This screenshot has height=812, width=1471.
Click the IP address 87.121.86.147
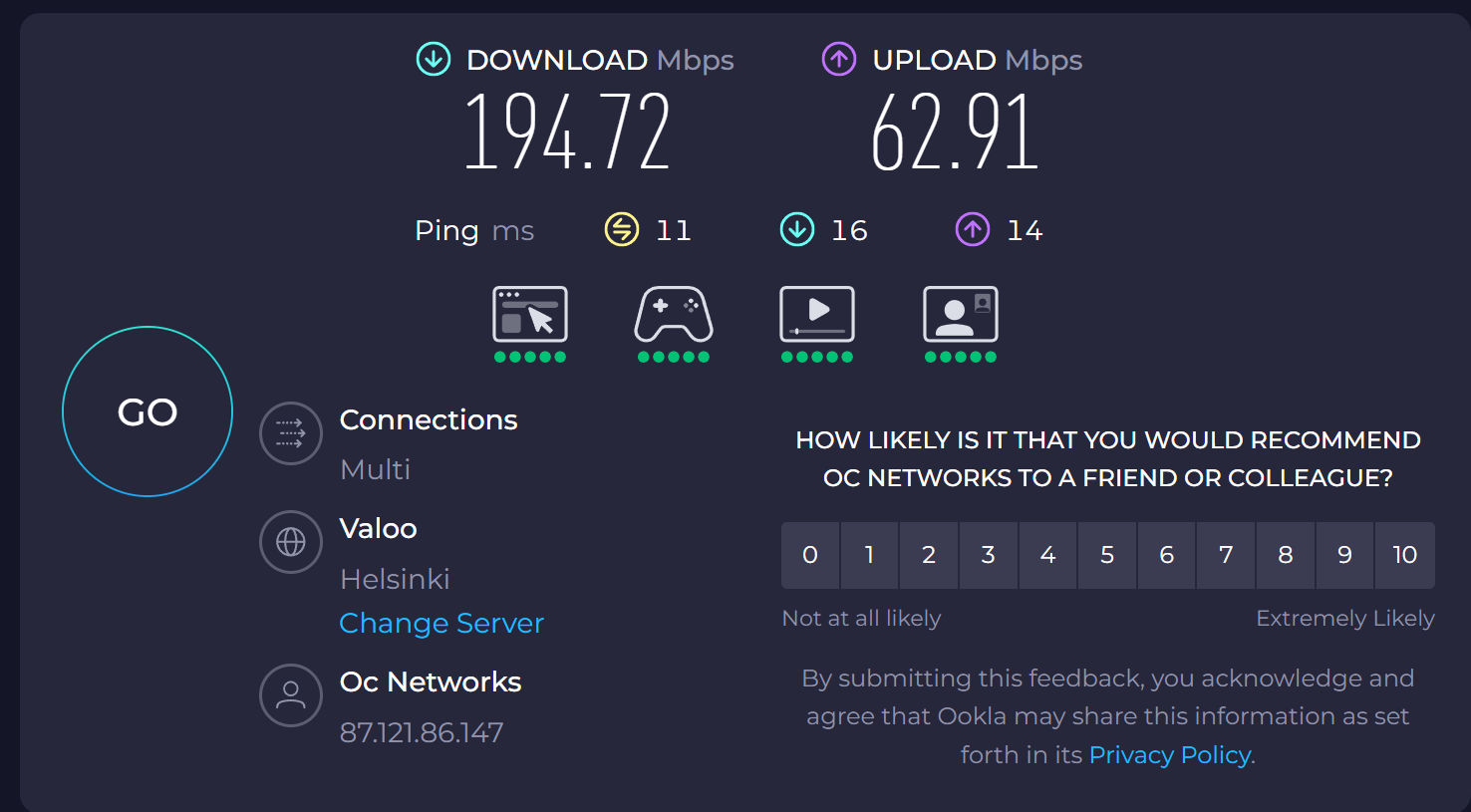[x=422, y=733]
